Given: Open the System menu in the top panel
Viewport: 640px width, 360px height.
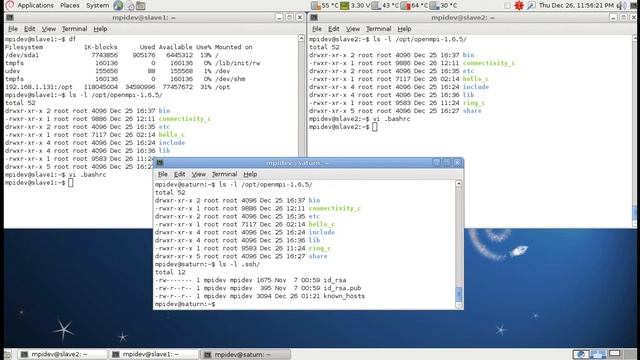Looking at the screenshot, I should click(x=97, y=5).
